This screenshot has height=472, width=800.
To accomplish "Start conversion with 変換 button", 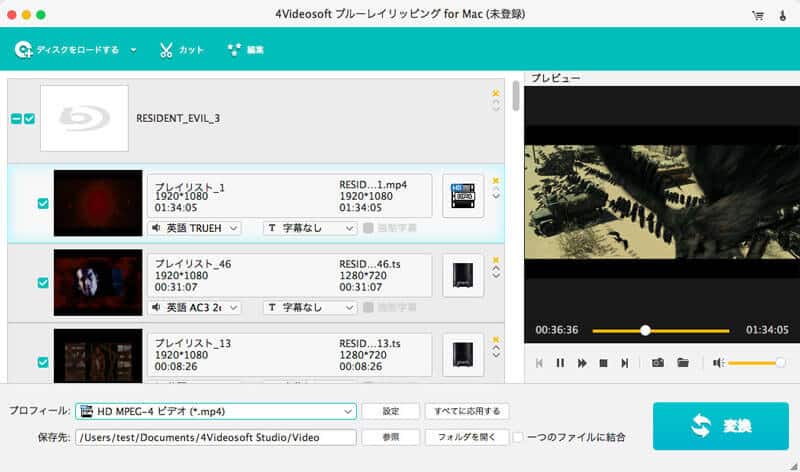I will point(720,426).
